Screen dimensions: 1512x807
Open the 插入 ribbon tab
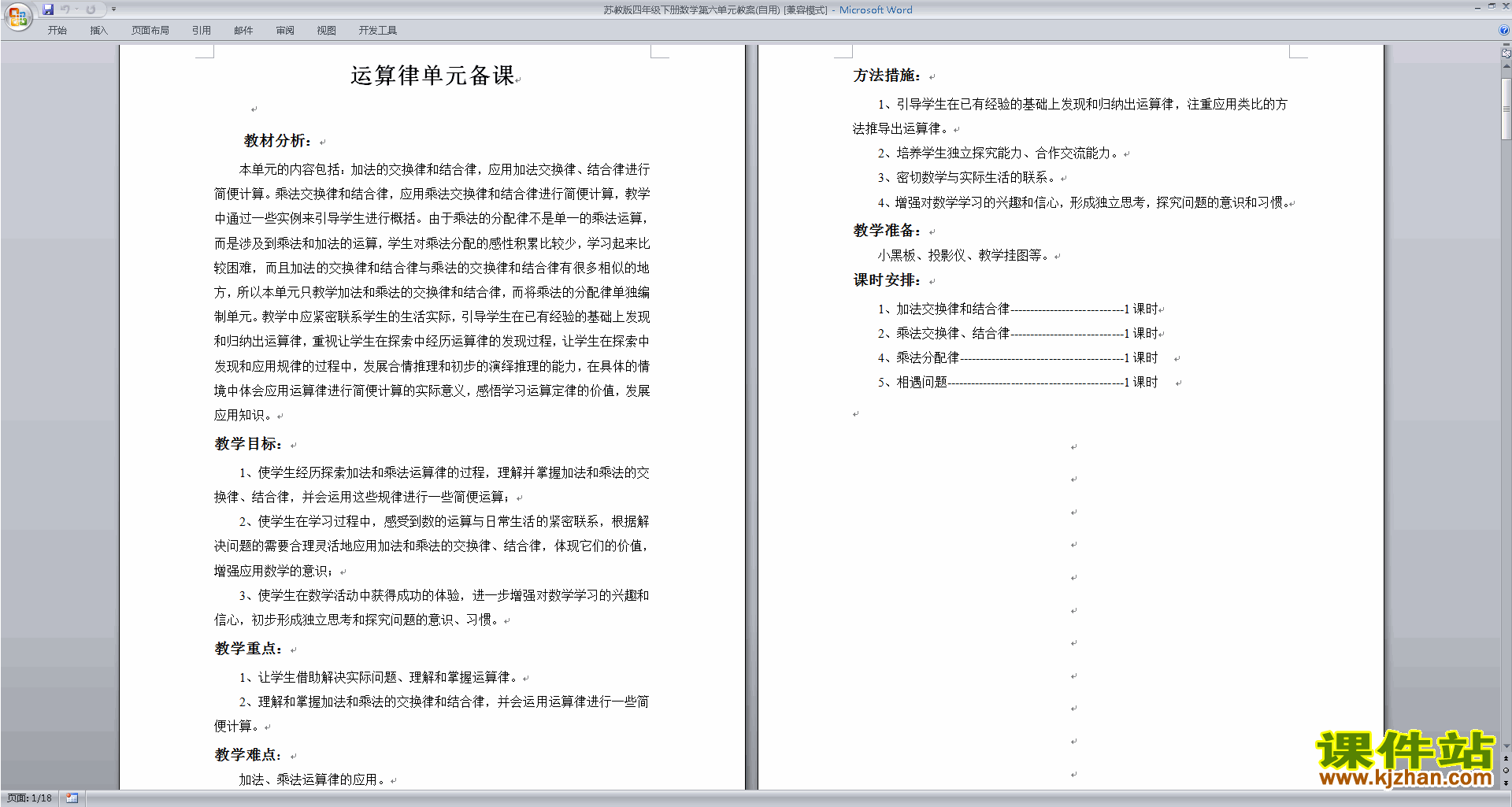[98, 30]
